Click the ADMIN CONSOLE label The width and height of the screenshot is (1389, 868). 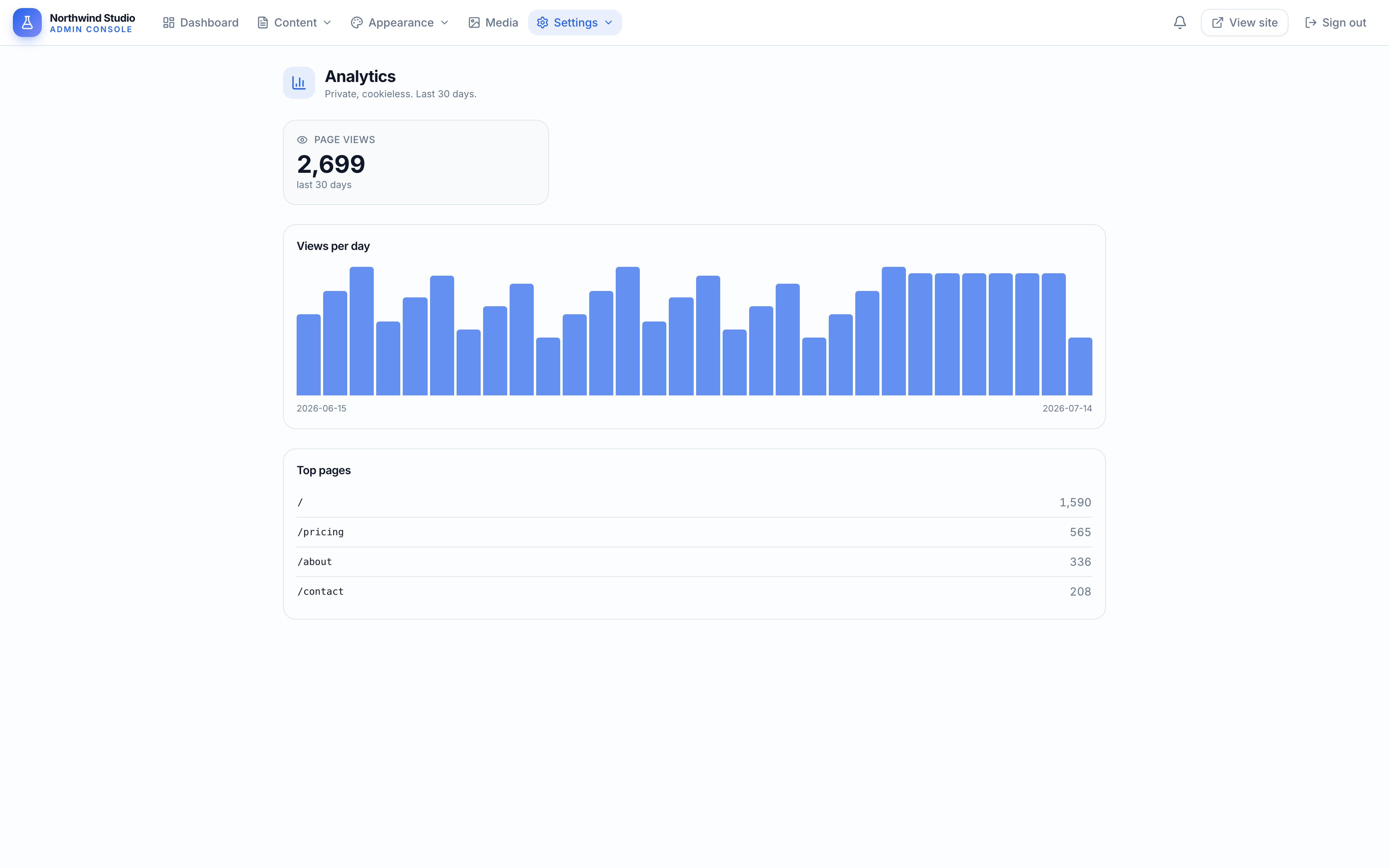click(91, 29)
